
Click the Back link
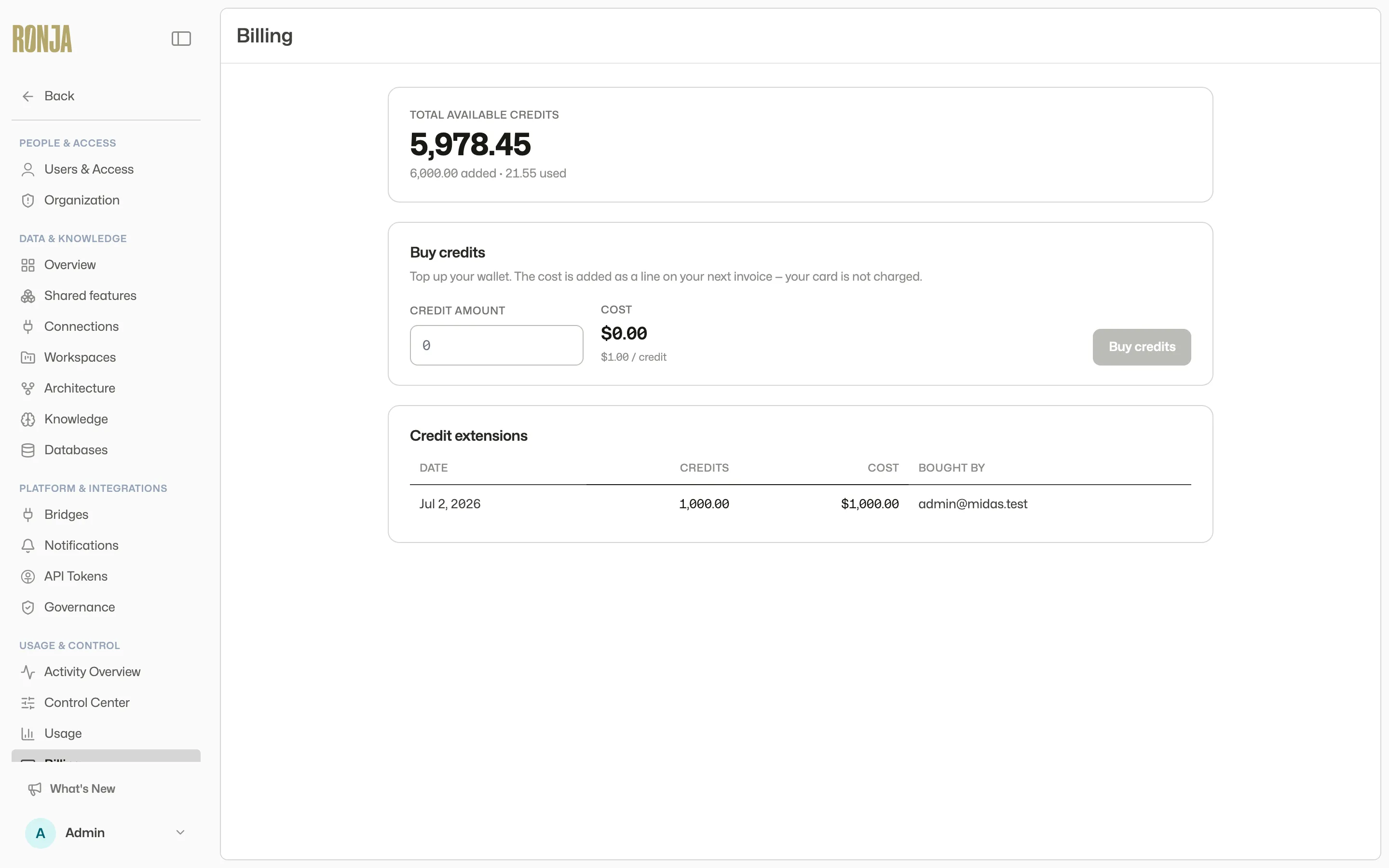click(106, 96)
